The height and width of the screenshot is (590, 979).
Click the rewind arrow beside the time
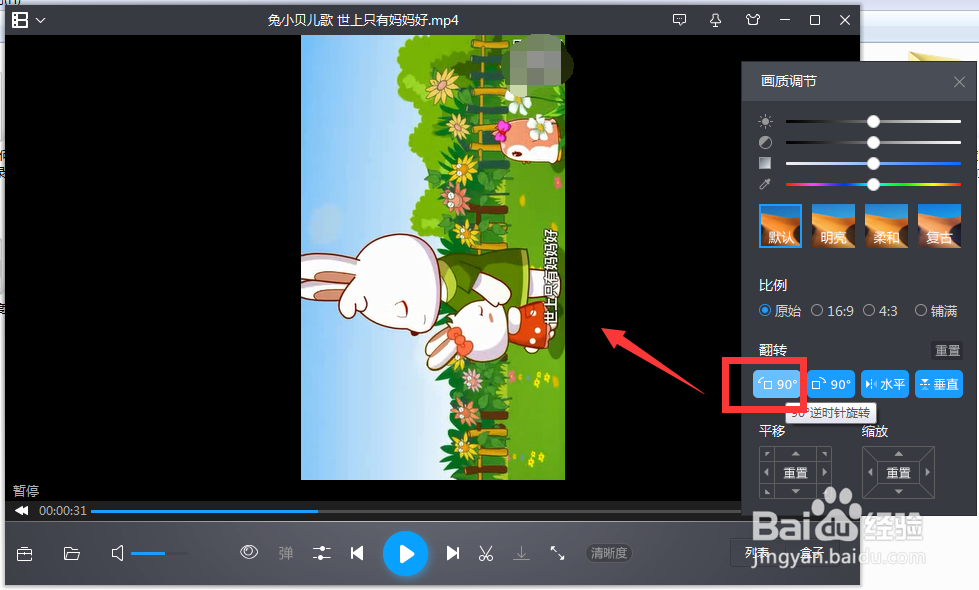[x=22, y=511]
